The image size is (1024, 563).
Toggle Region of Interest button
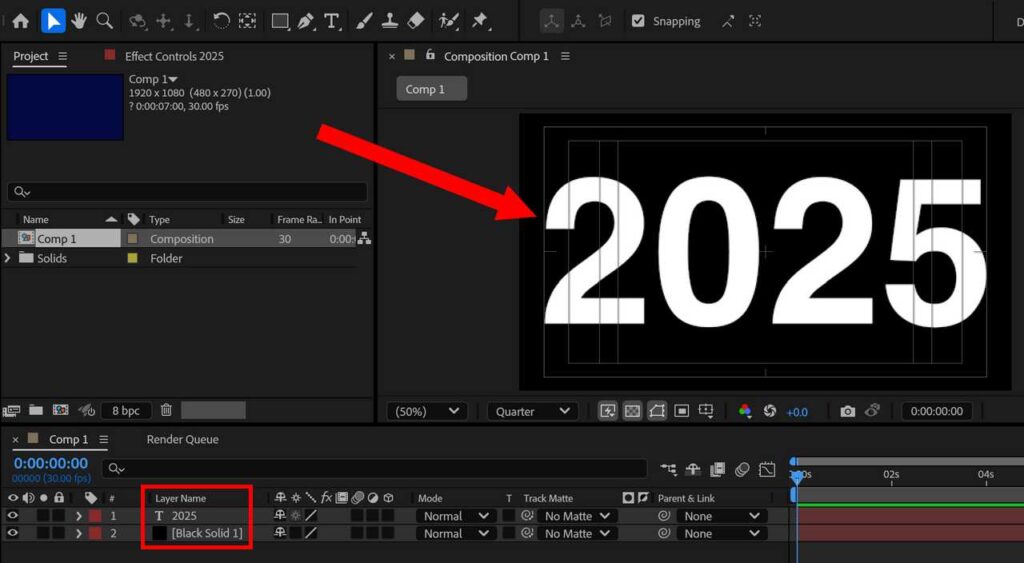coord(681,411)
